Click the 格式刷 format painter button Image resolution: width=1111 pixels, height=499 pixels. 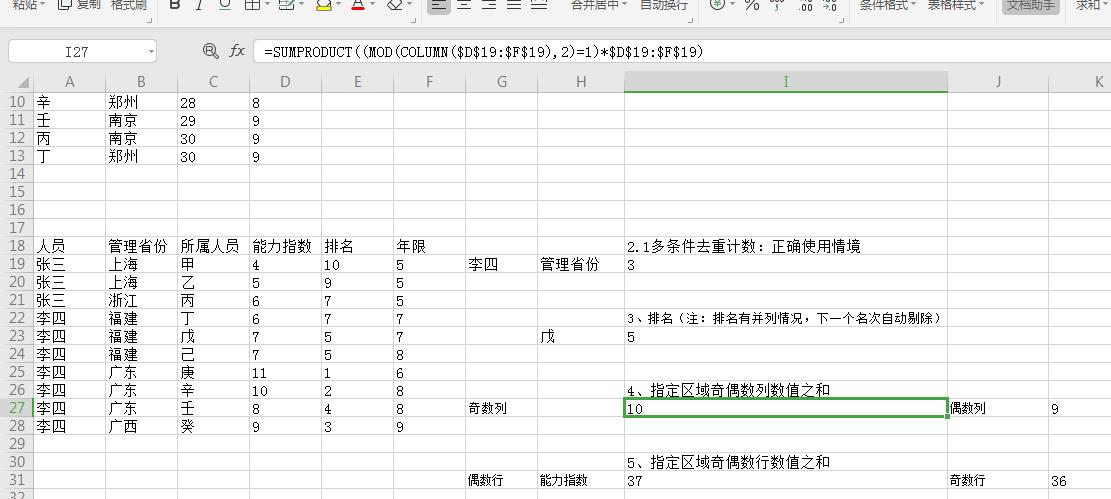point(128,4)
